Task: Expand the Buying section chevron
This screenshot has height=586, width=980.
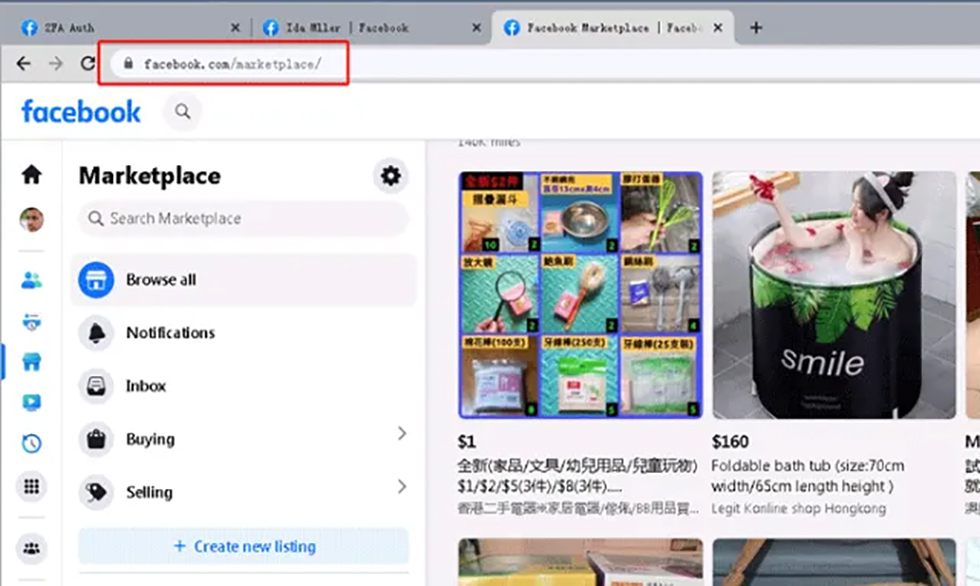Action: [402, 433]
